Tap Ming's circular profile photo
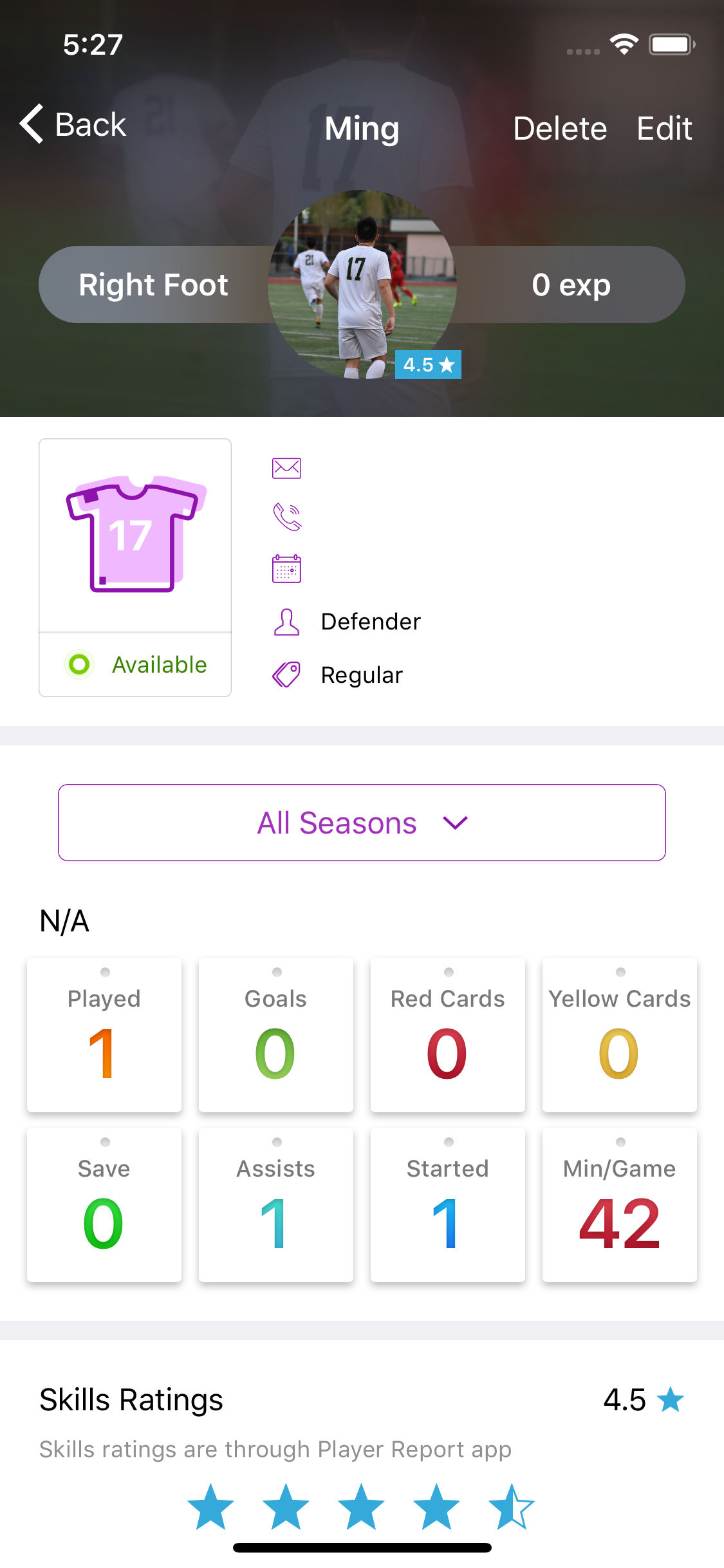724x1568 pixels. [x=362, y=284]
